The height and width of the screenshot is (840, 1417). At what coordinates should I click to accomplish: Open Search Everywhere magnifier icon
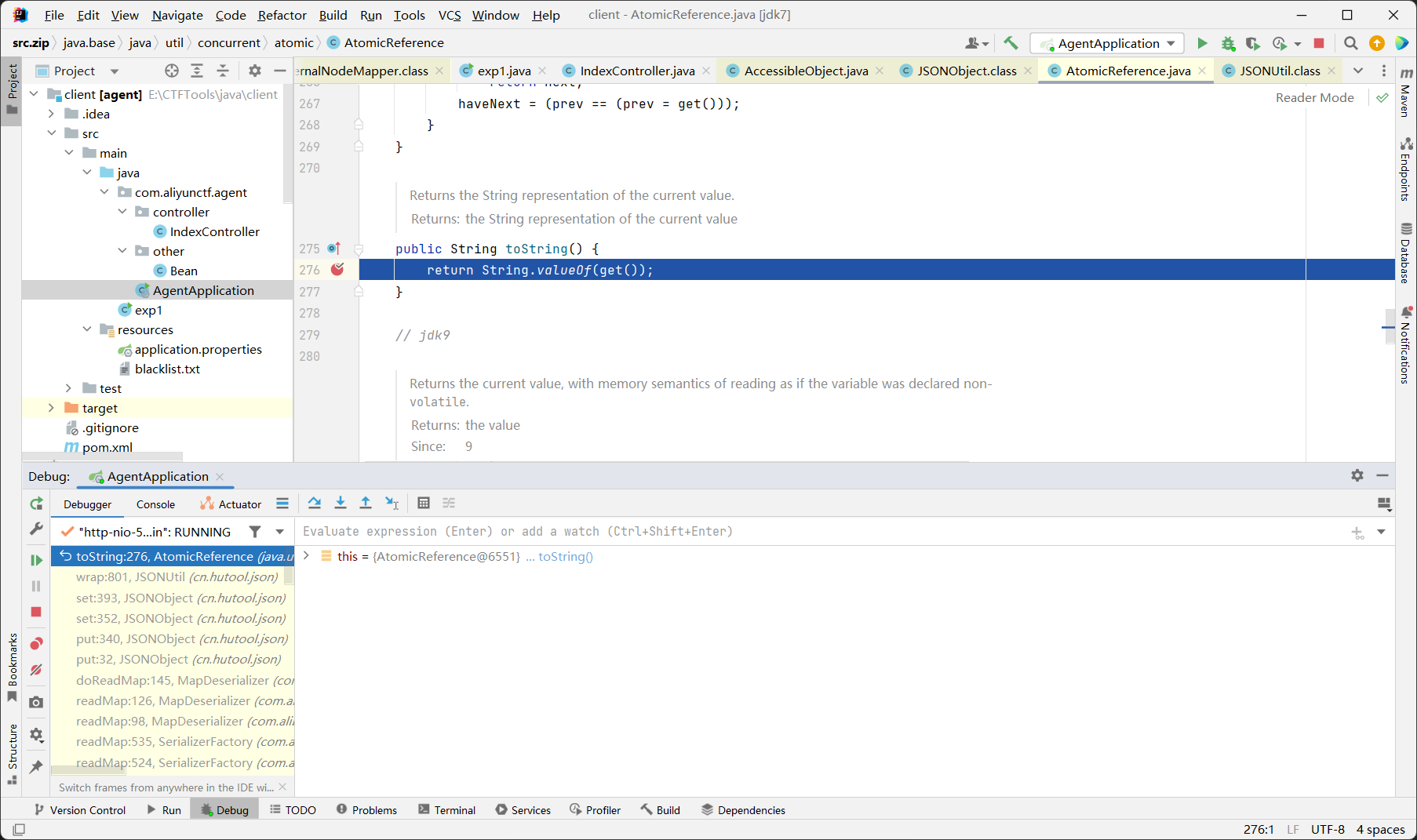pyautogui.click(x=1350, y=43)
